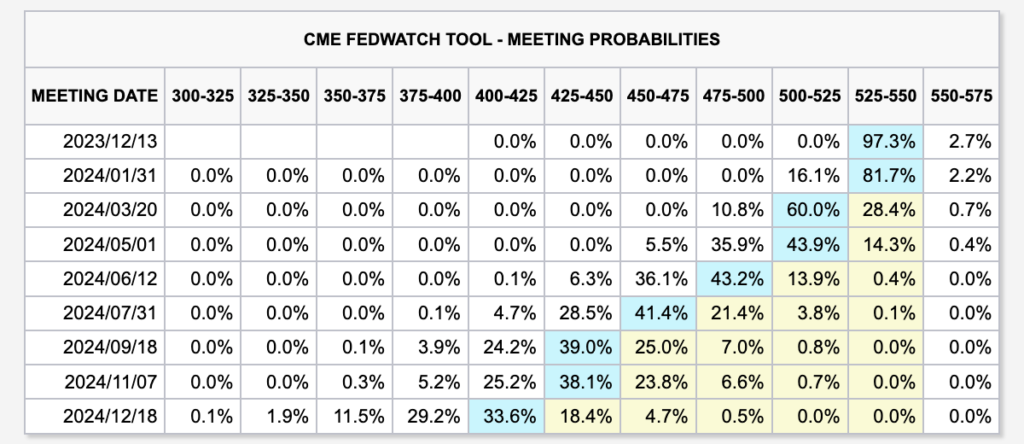The image size is (1024, 444).
Task: Click the highlighted 97.3% probability cell
Action: (886, 141)
